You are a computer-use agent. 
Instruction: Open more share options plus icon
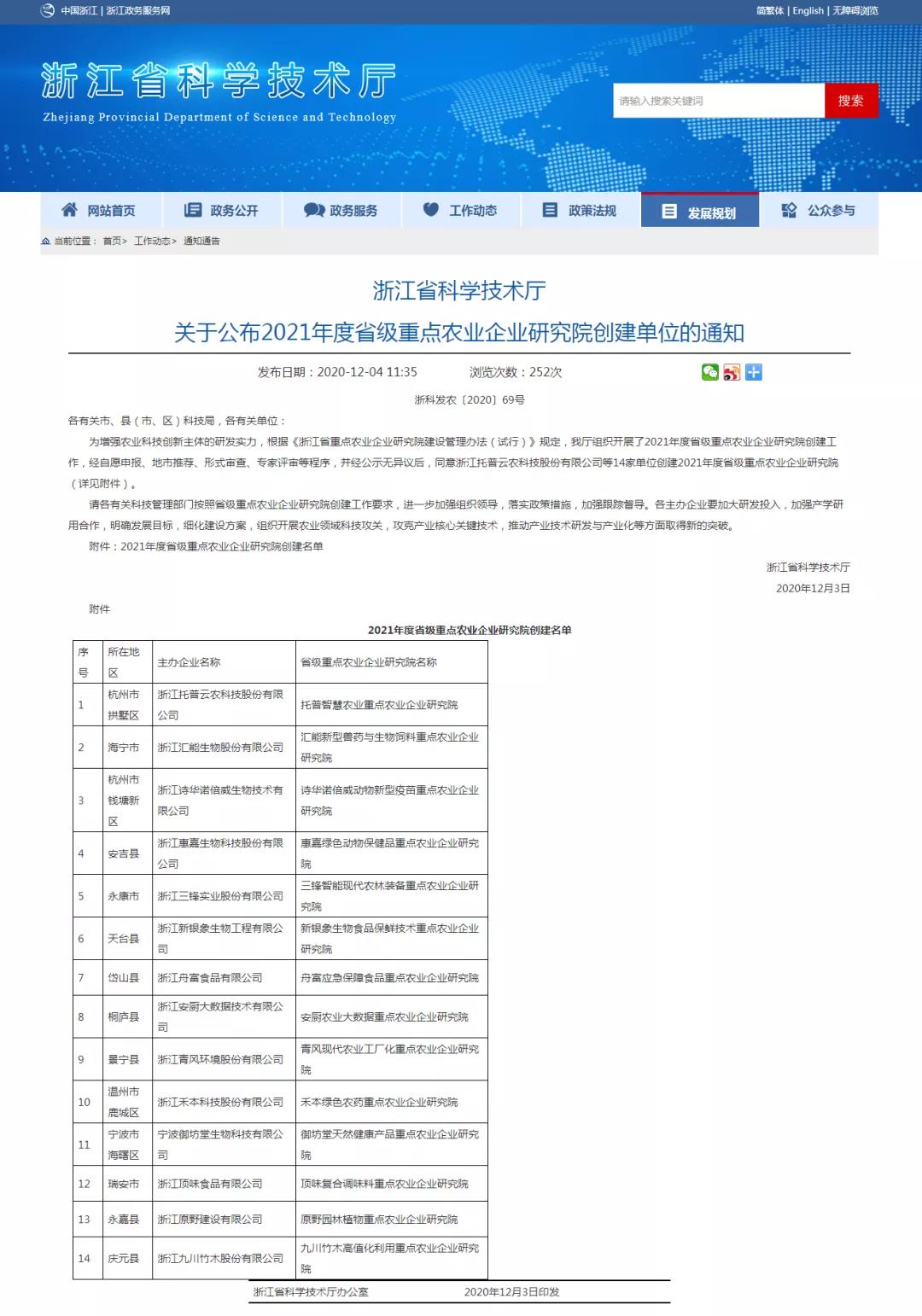pyautogui.click(x=753, y=372)
